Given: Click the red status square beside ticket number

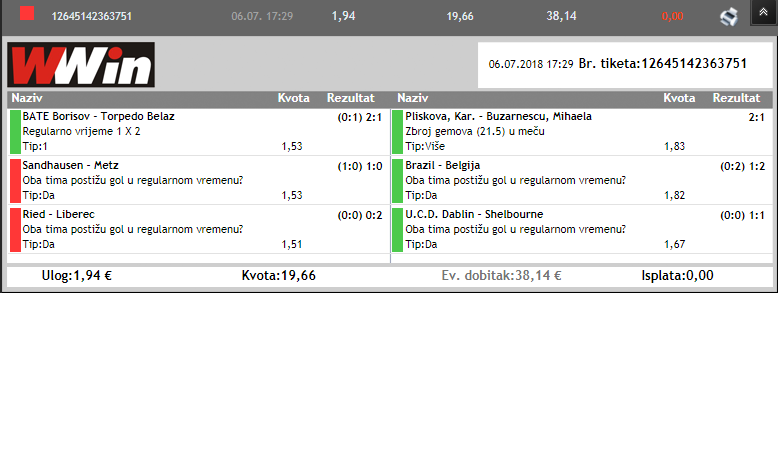Looking at the screenshot, I should click(27, 13).
